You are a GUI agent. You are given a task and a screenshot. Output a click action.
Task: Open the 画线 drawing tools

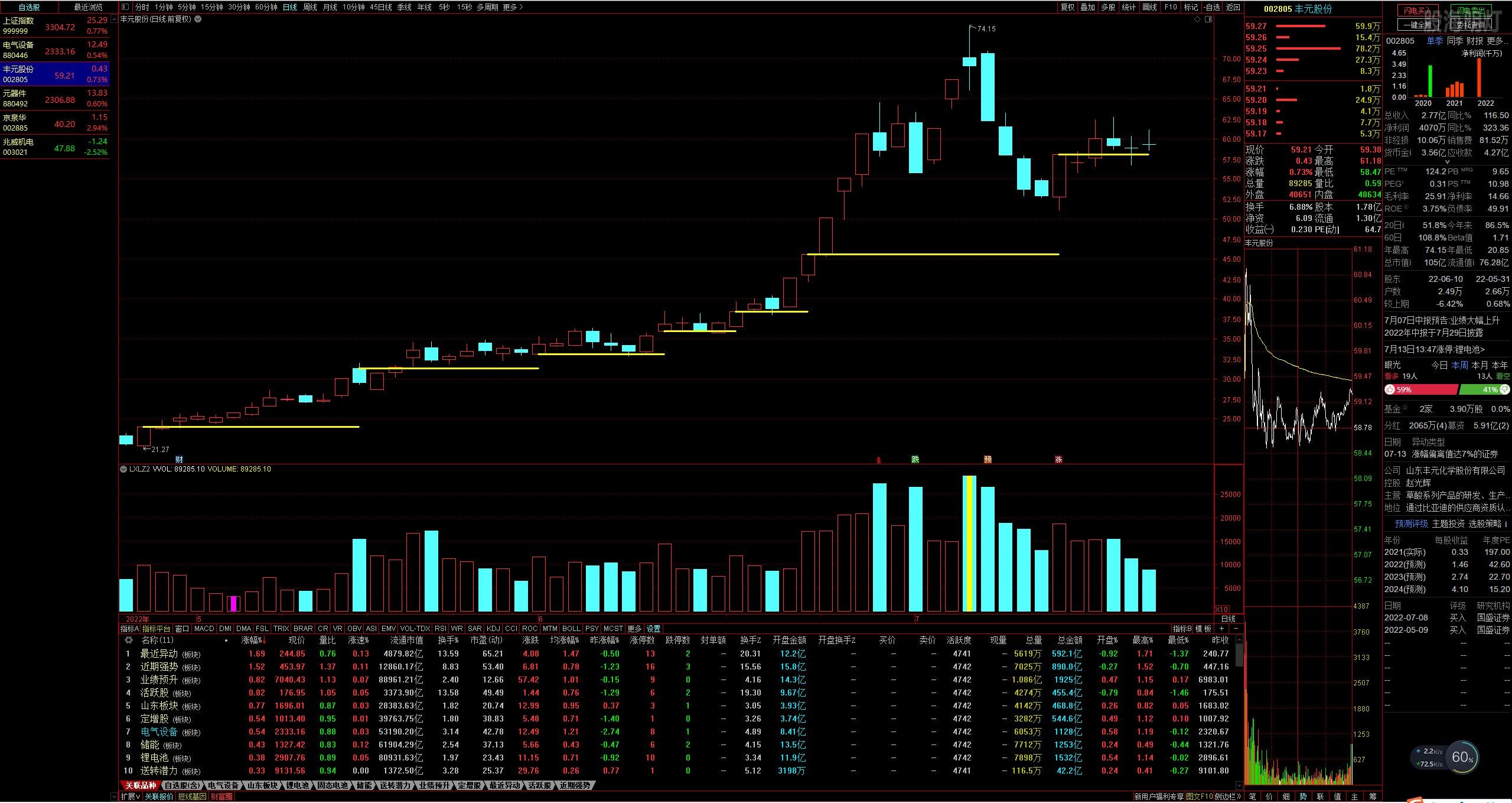tap(1149, 7)
